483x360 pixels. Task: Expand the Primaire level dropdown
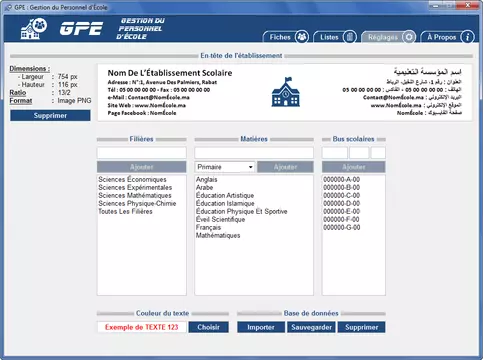225,167
